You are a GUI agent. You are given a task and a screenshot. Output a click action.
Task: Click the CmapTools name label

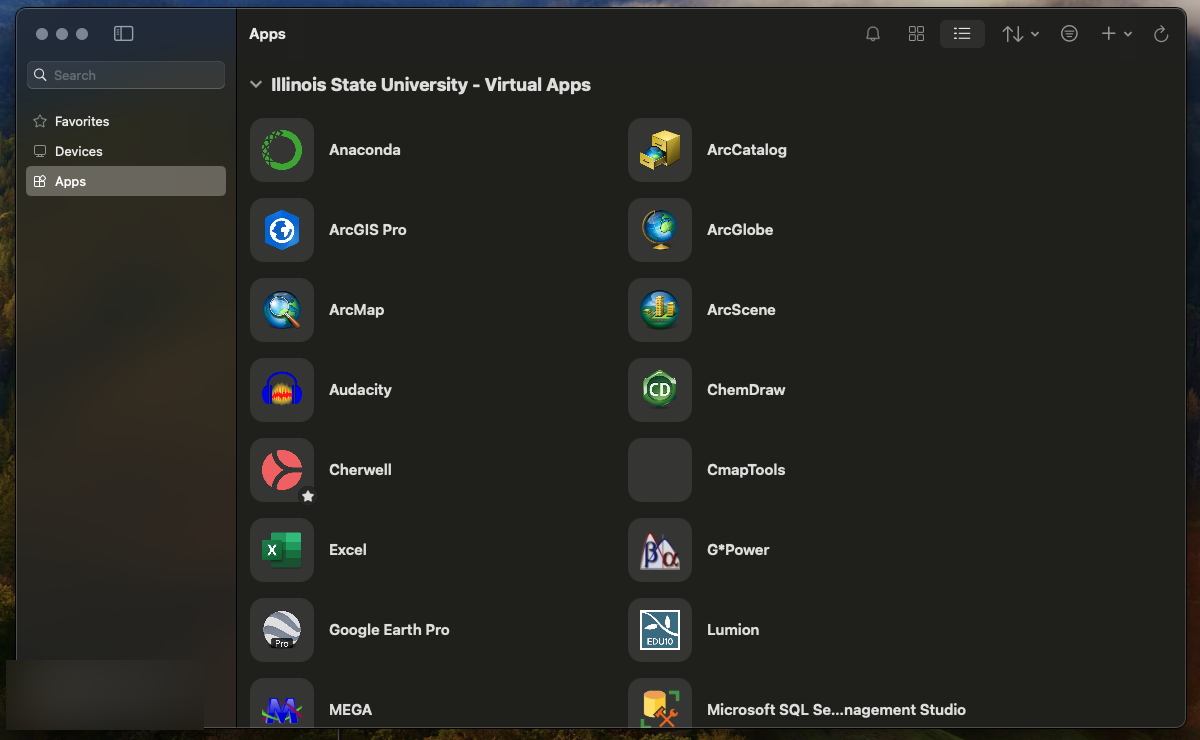(746, 470)
